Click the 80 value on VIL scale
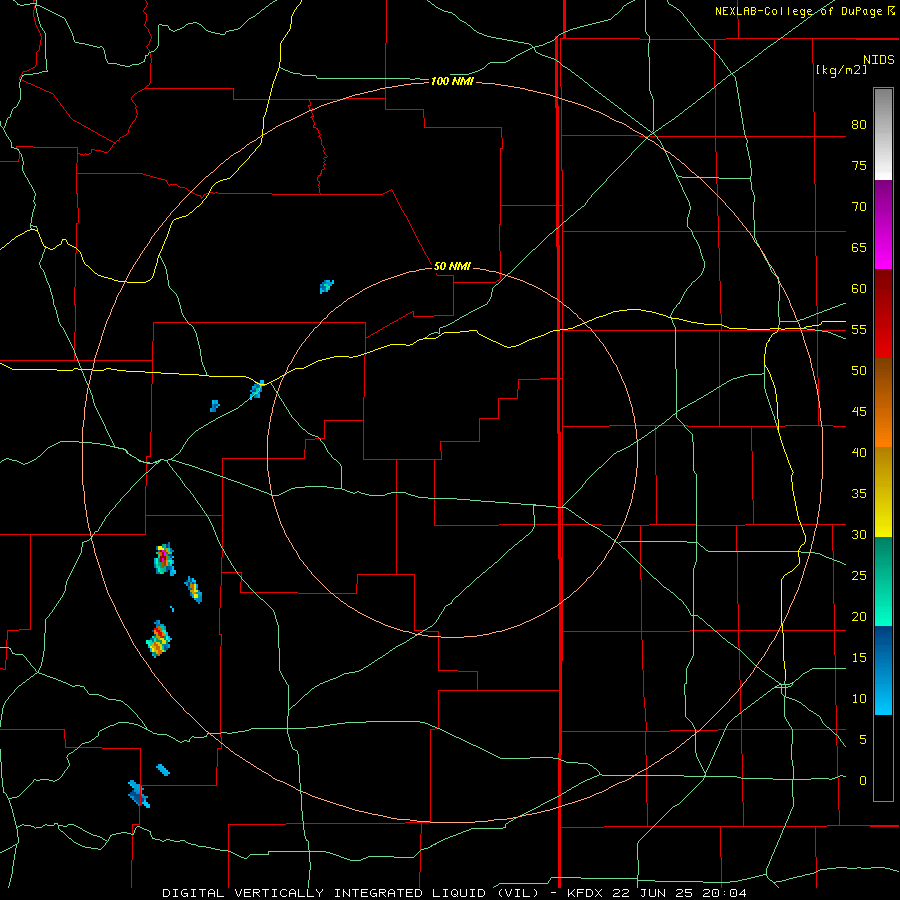The image size is (900, 900). pyautogui.click(x=859, y=125)
